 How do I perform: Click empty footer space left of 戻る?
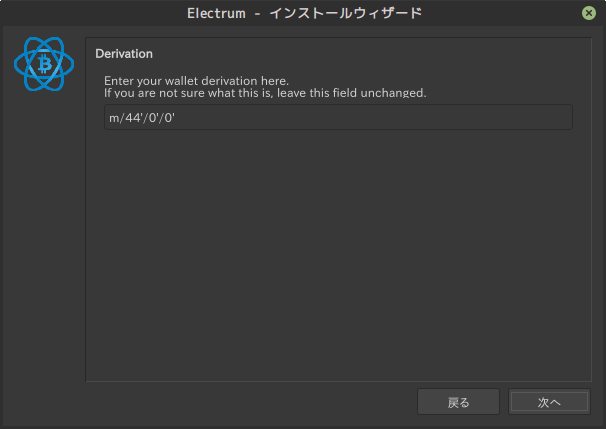(x=250, y=402)
